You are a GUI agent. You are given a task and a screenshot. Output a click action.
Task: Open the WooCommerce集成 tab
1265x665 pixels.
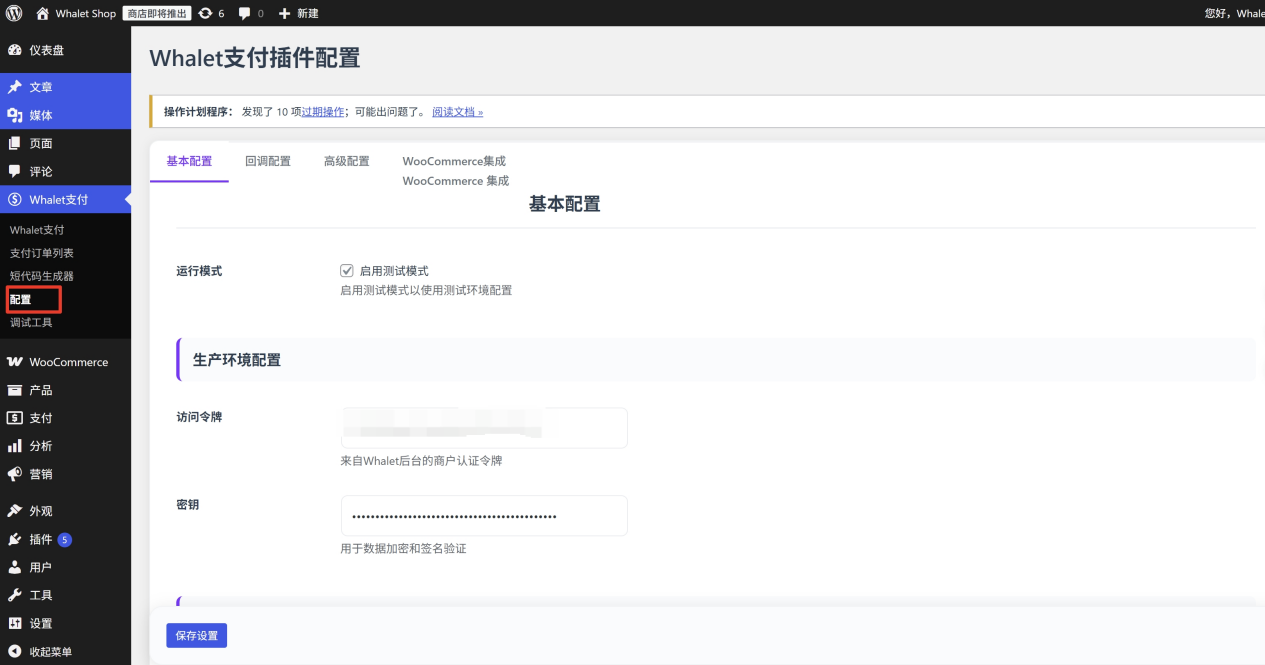click(453, 161)
